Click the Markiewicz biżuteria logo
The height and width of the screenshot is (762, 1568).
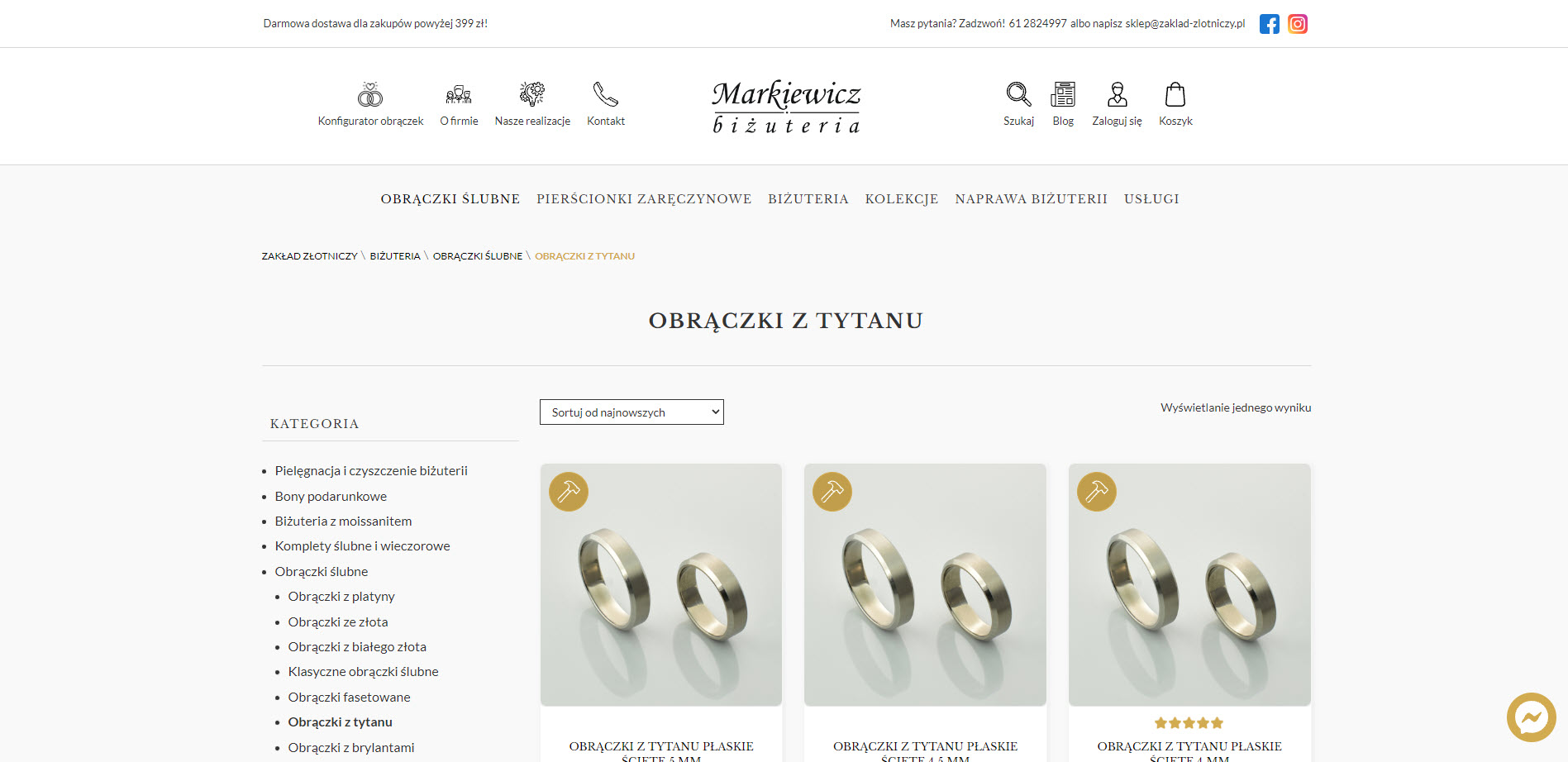(x=786, y=107)
